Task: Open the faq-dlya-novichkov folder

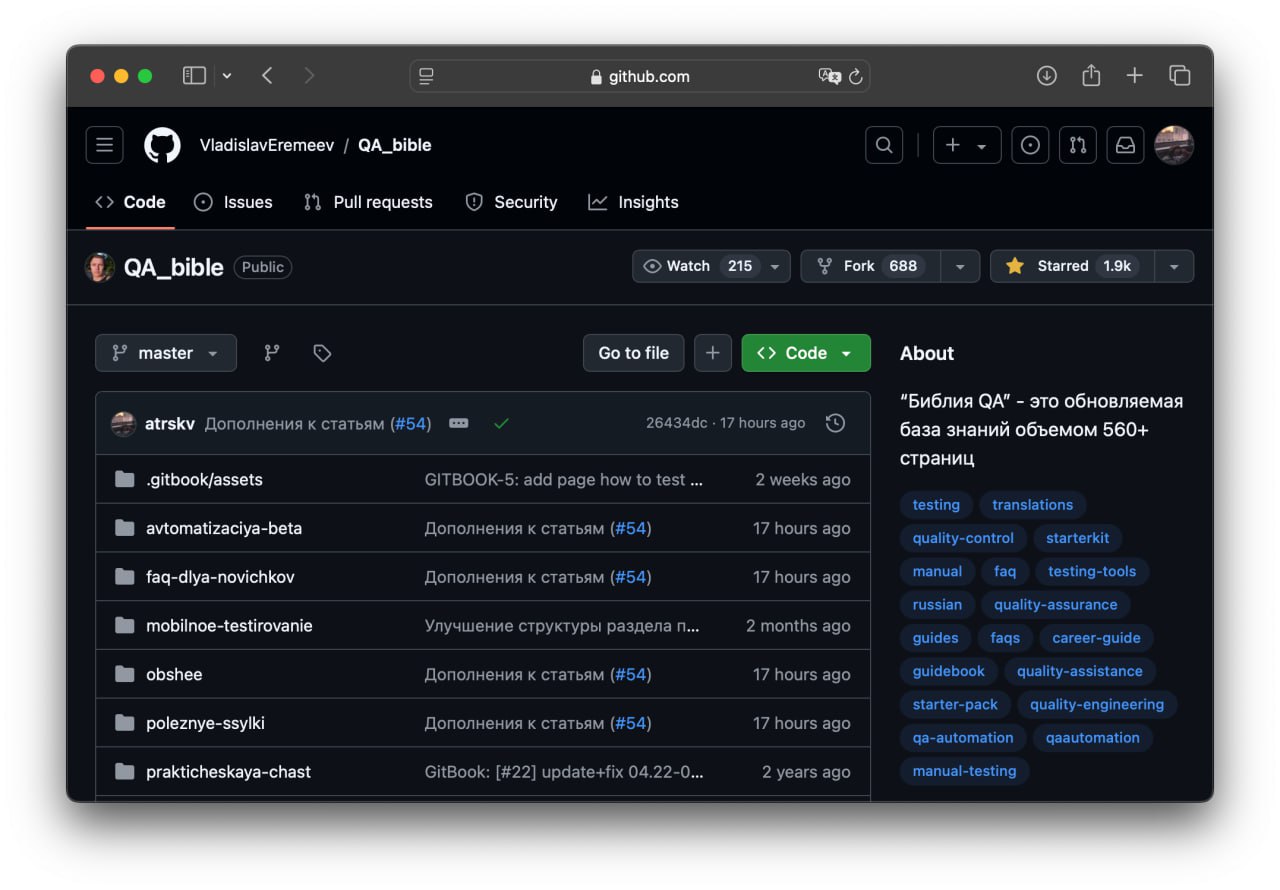Action: [220, 577]
